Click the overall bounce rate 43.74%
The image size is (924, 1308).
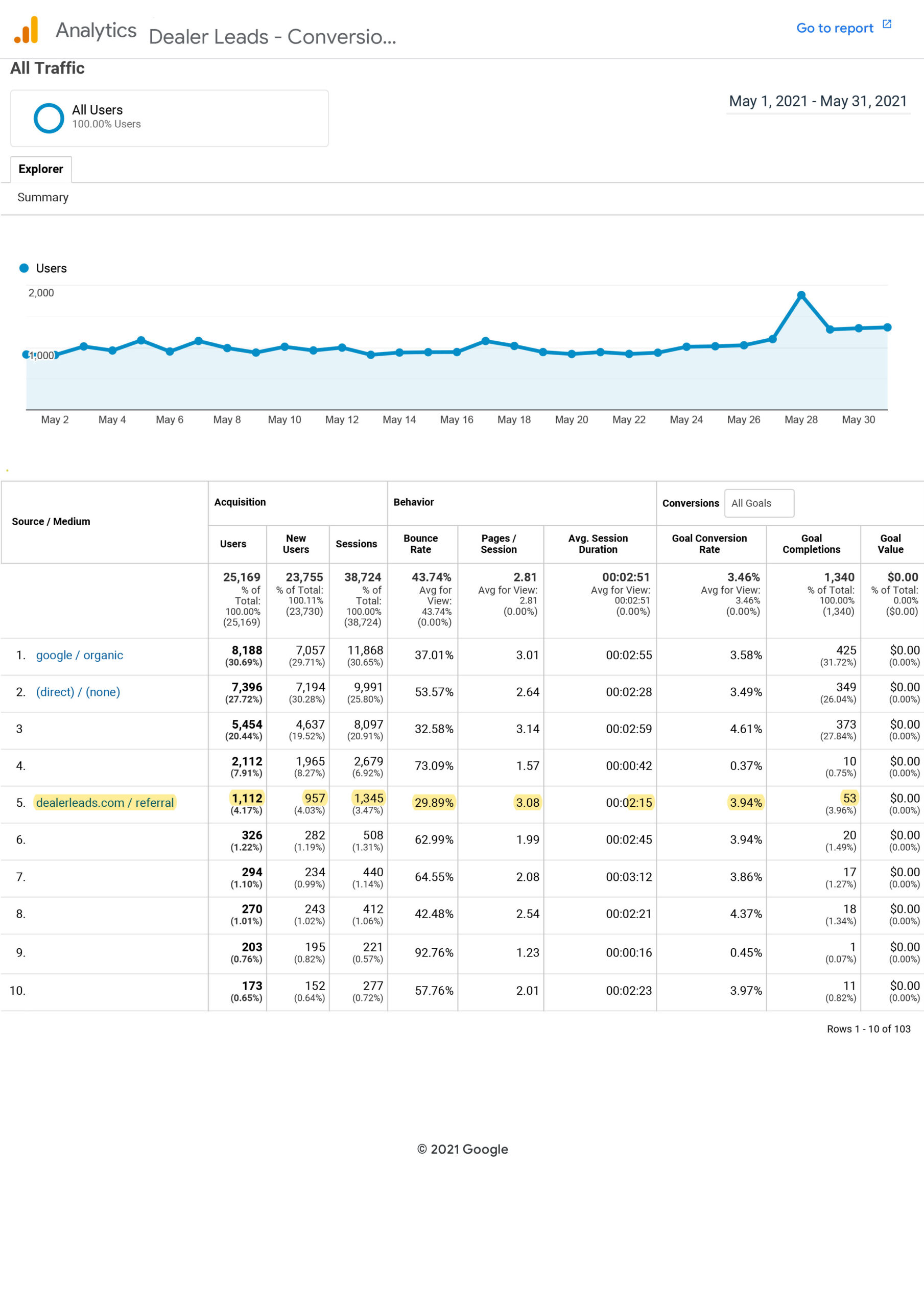[431, 577]
